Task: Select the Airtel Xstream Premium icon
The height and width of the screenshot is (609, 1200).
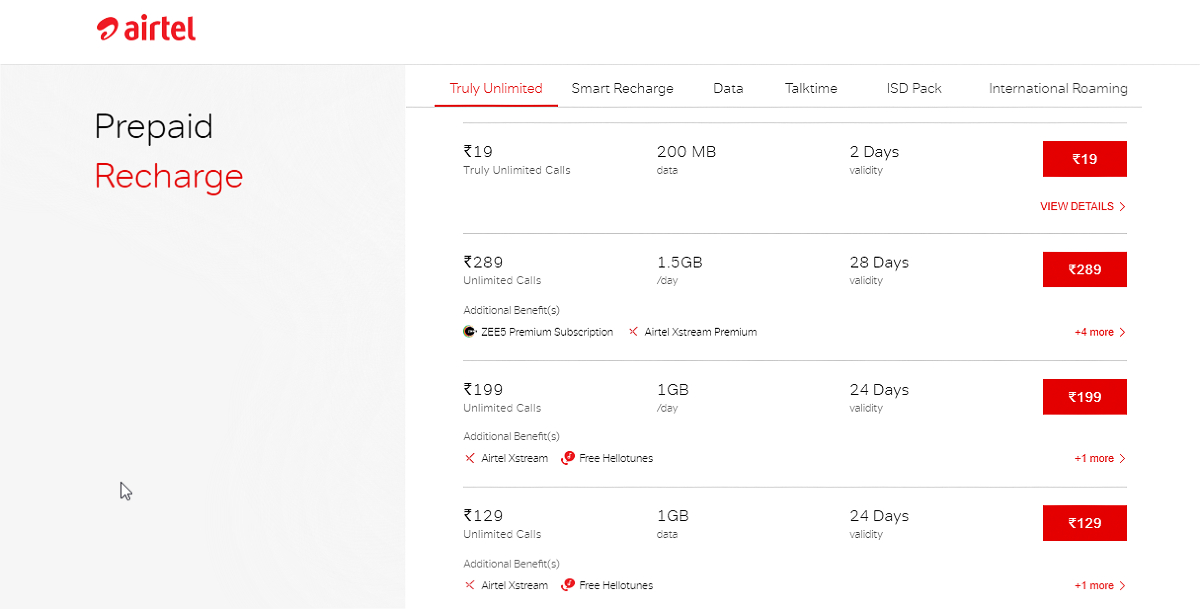Action: [x=631, y=331]
